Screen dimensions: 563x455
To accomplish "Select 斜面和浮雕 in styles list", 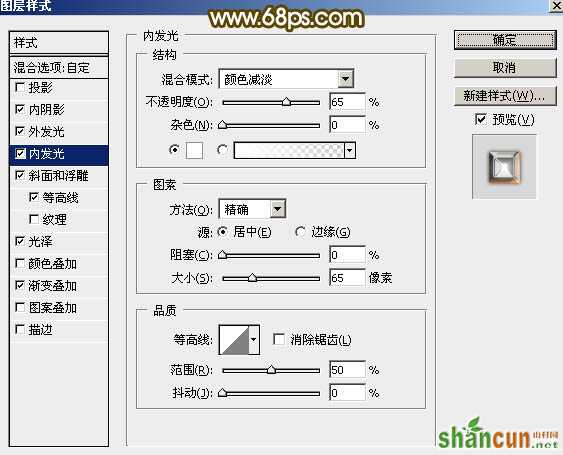I will 59,176.
